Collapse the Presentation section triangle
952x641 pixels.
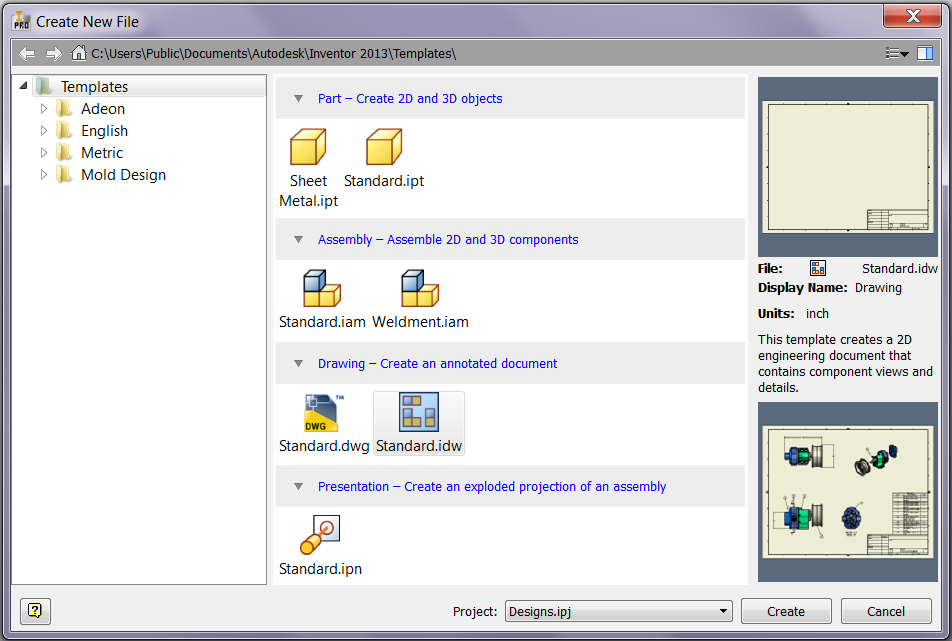pyautogui.click(x=298, y=486)
